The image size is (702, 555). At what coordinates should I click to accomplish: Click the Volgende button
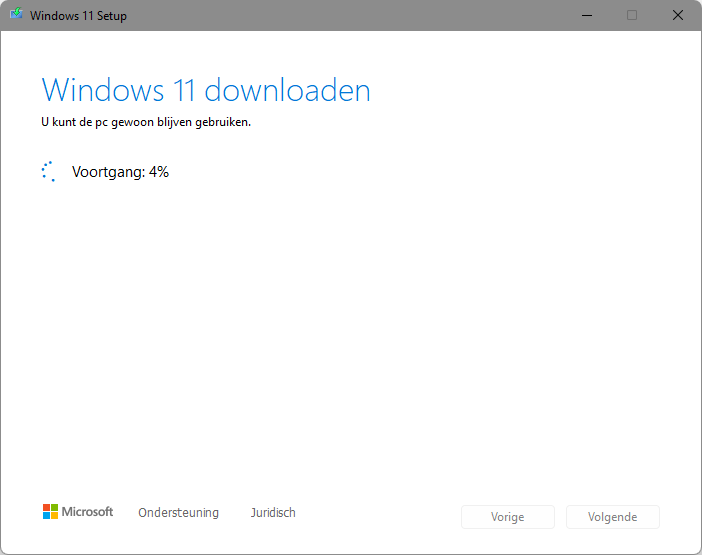(x=612, y=517)
